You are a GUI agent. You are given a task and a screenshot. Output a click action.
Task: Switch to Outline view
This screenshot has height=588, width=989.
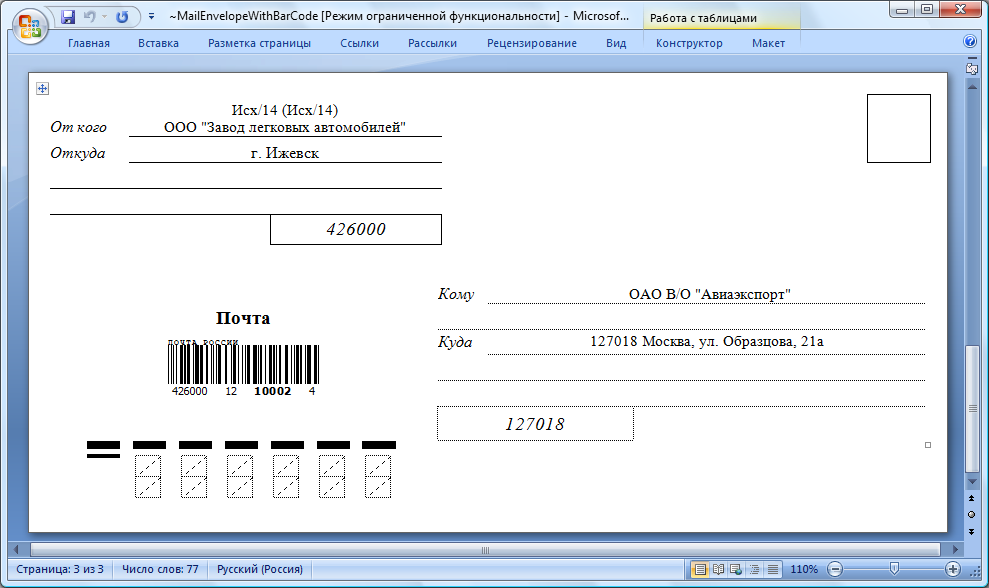(x=754, y=569)
